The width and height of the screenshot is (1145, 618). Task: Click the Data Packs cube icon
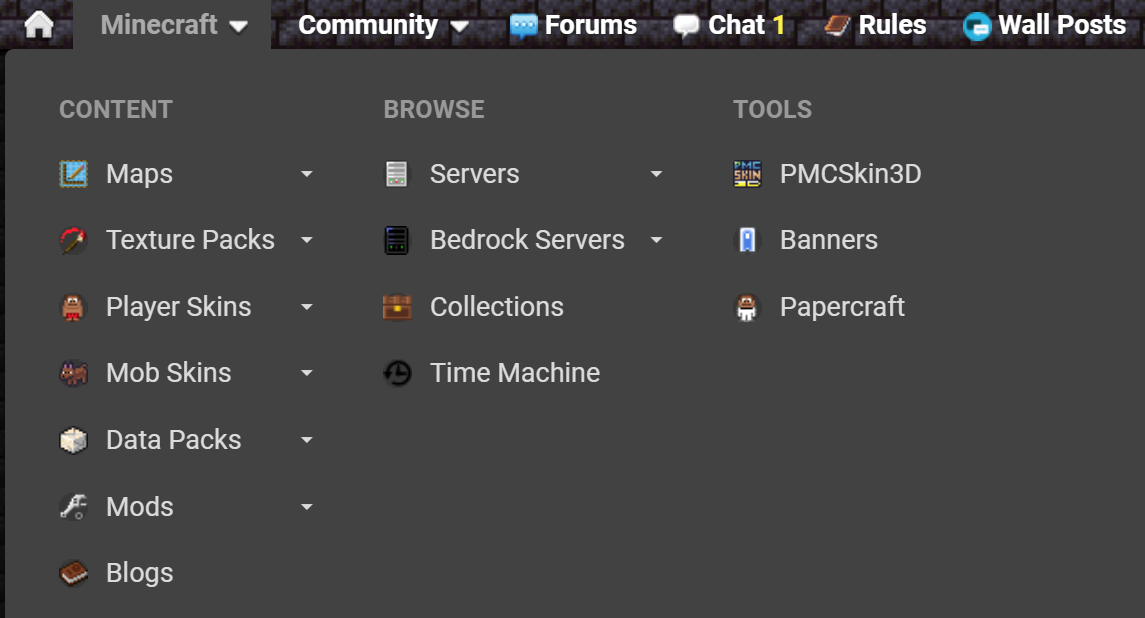click(x=73, y=440)
